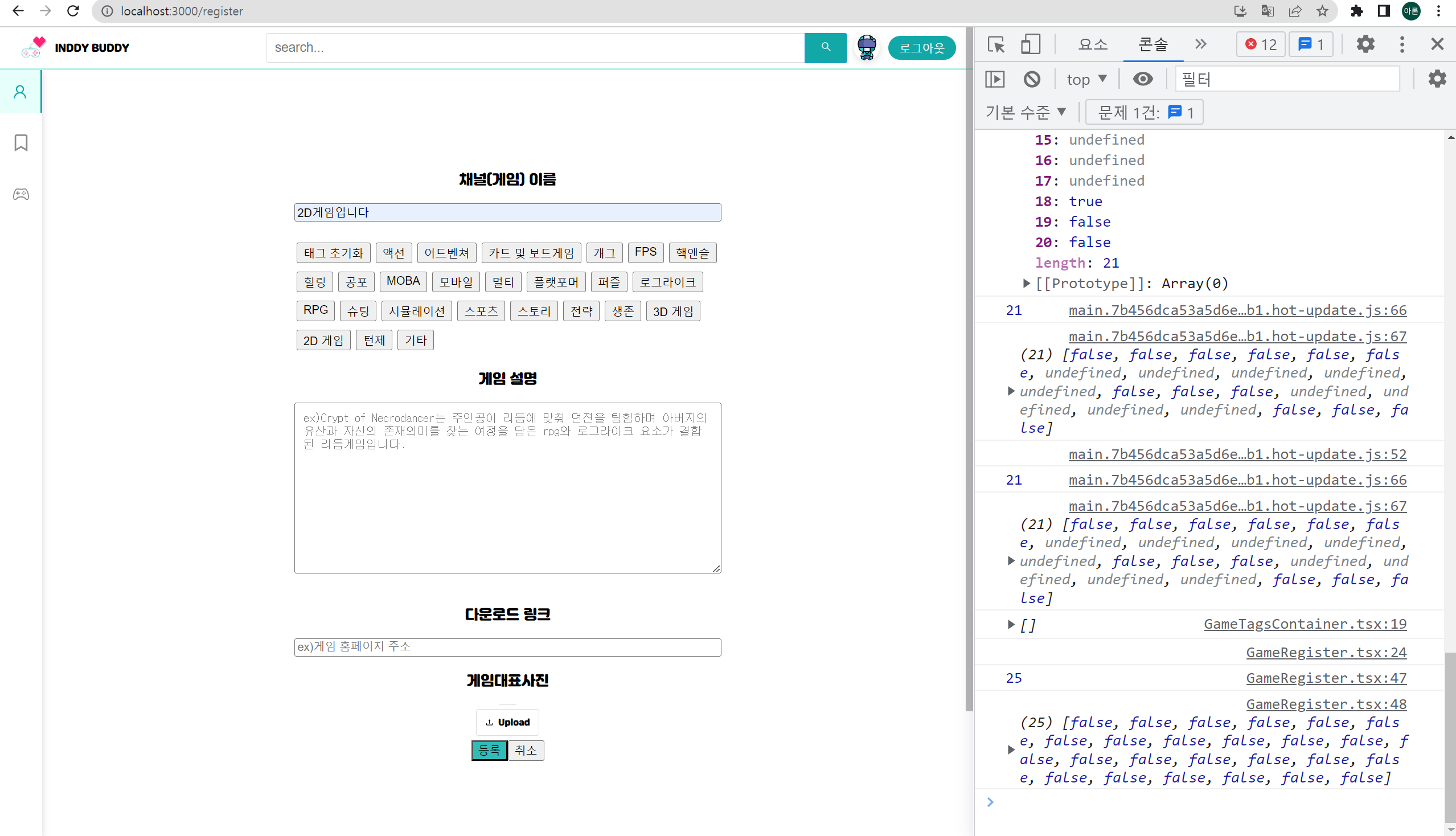Click the 로그아웃 button

pyautogui.click(x=921, y=48)
